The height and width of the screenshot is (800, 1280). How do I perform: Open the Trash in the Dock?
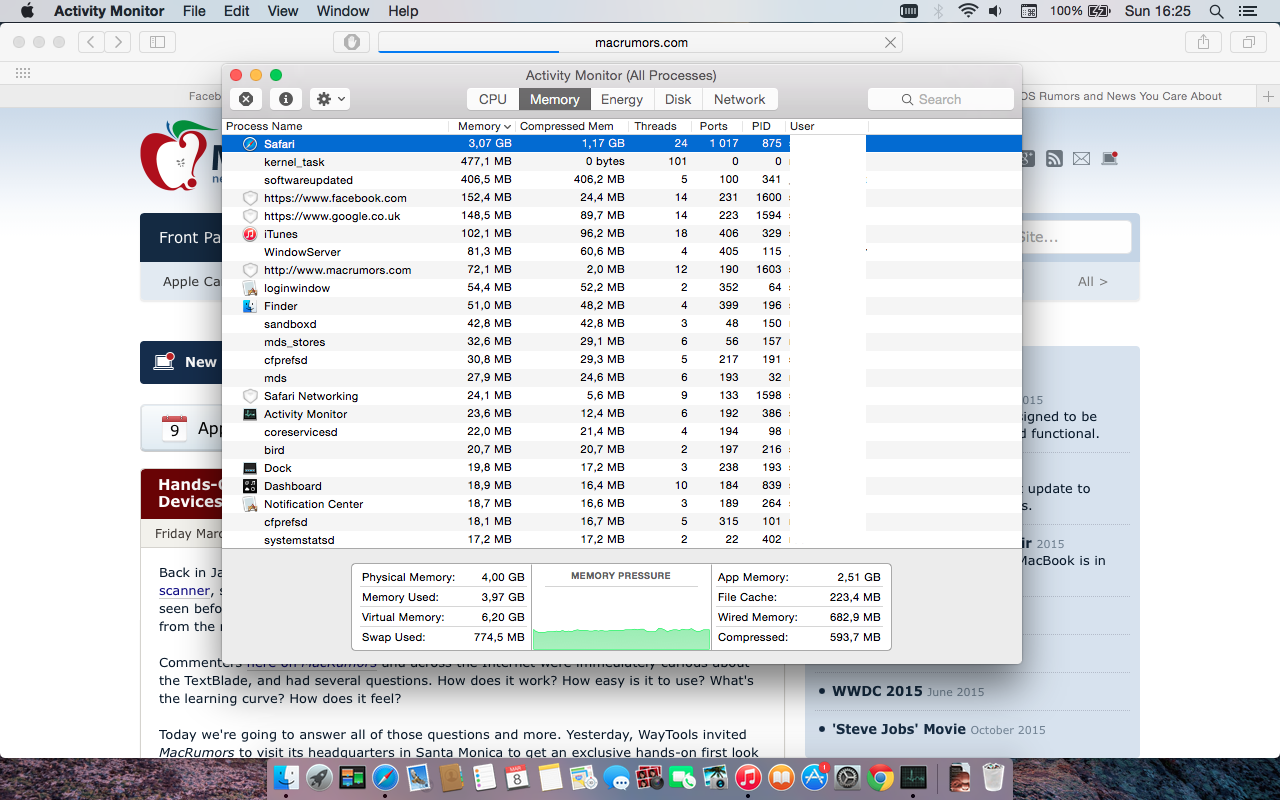993,777
